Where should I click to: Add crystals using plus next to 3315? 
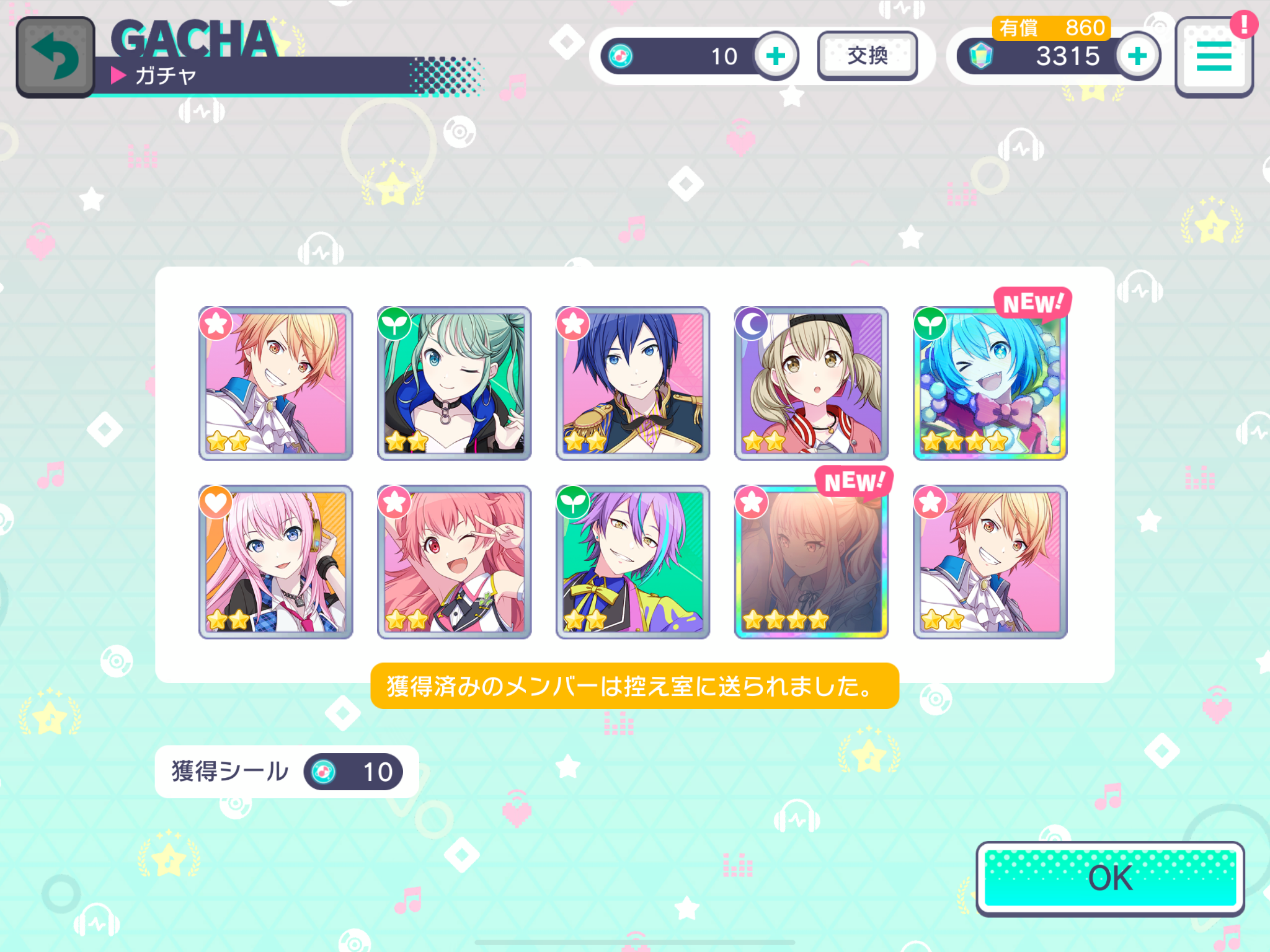click(1137, 56)
